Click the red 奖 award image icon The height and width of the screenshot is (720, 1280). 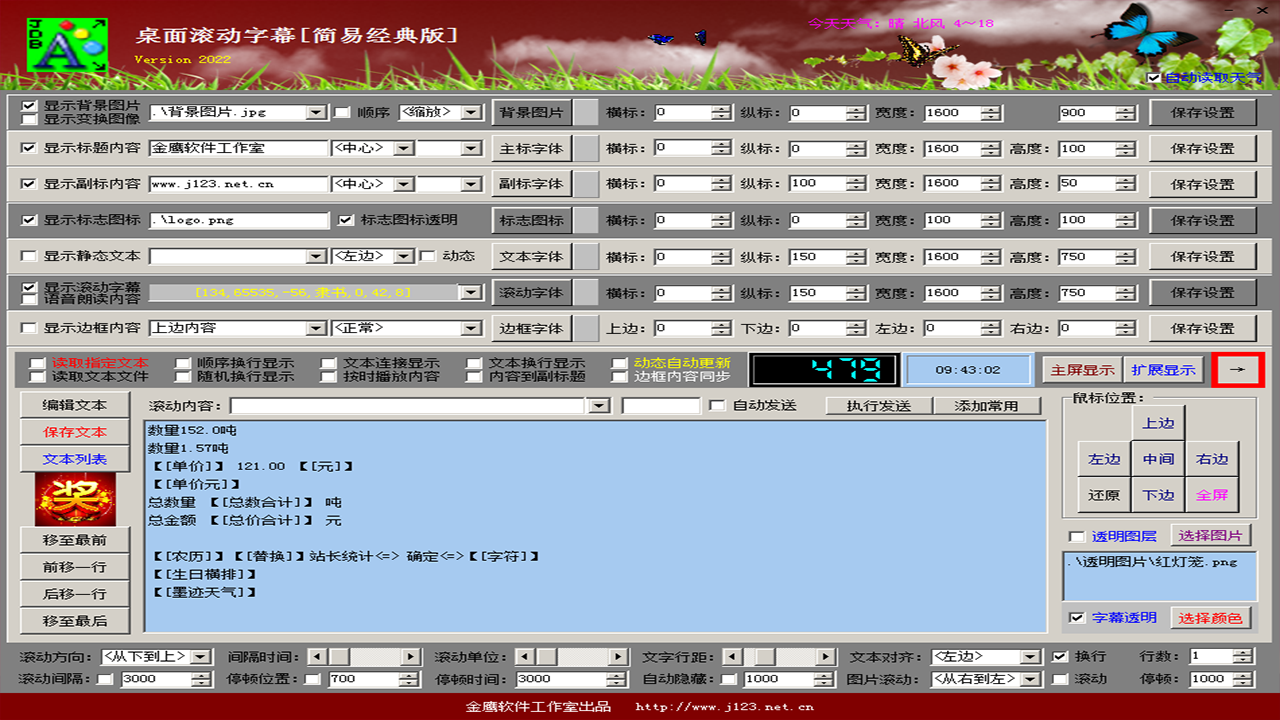(x=75, y=499)
